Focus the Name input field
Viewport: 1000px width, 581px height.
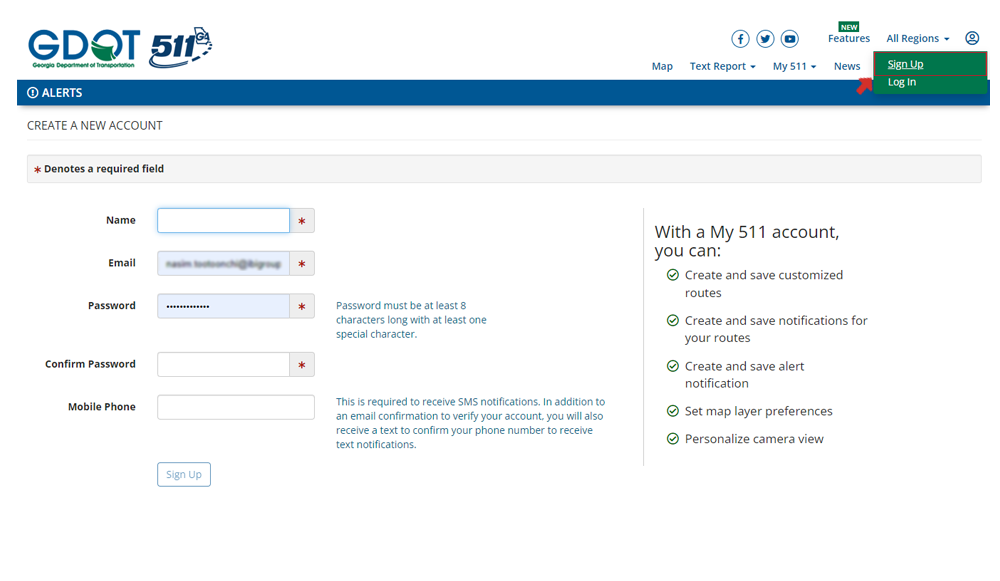pyautogui.click(x=223, y=221)
